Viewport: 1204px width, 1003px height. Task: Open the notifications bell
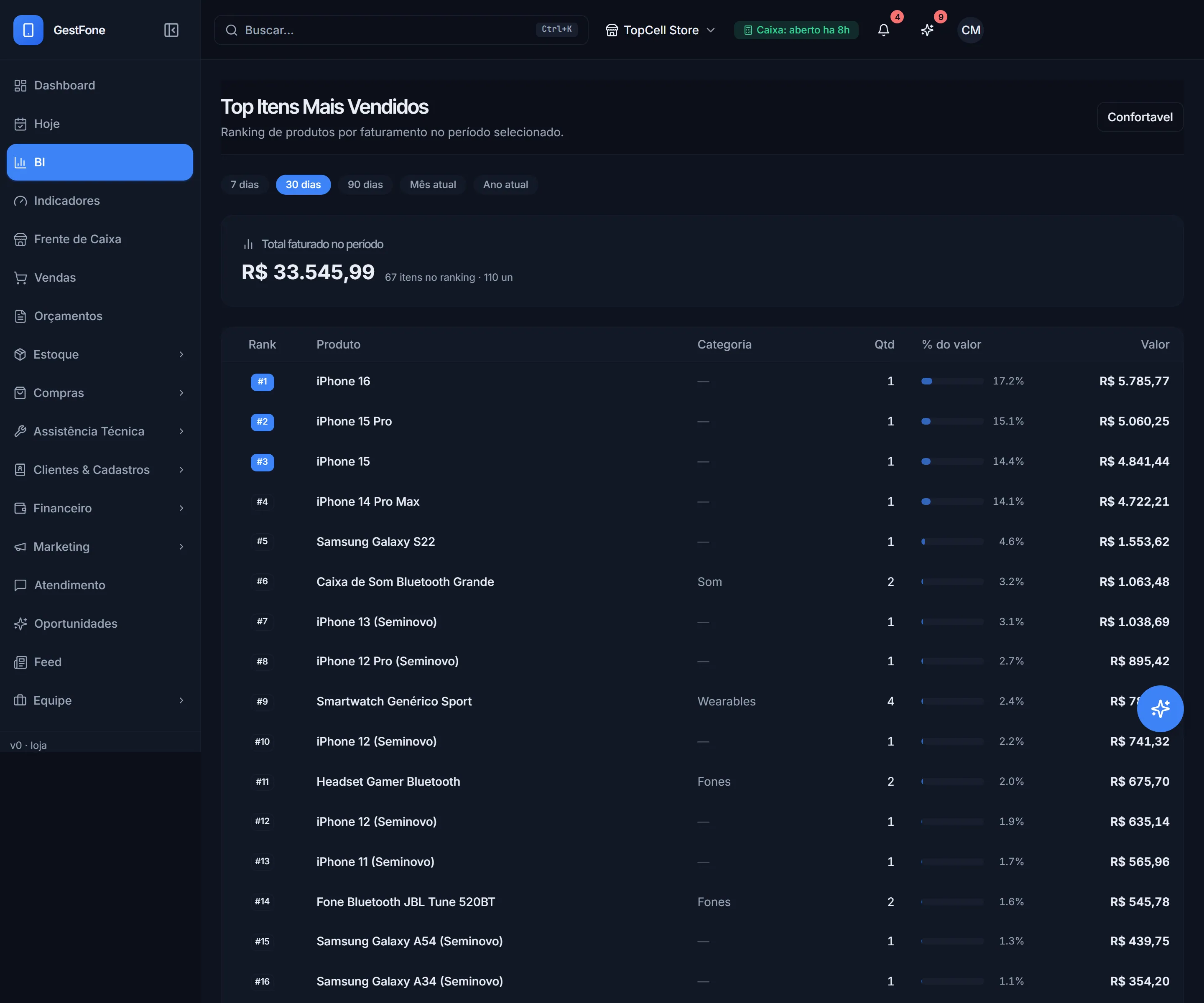click(883, 30)
